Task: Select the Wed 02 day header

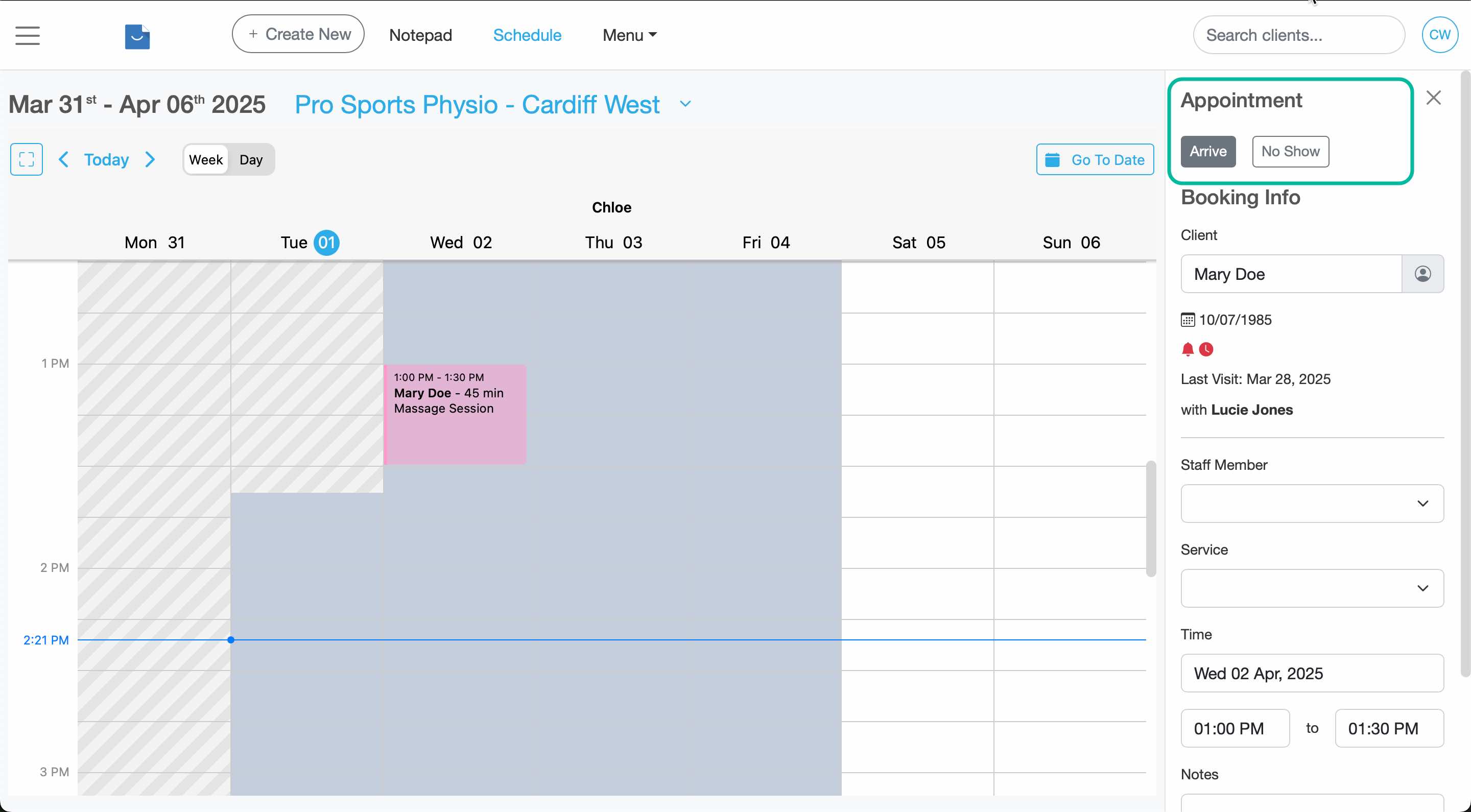Action: pyautogui.click(x=460, y=243)
